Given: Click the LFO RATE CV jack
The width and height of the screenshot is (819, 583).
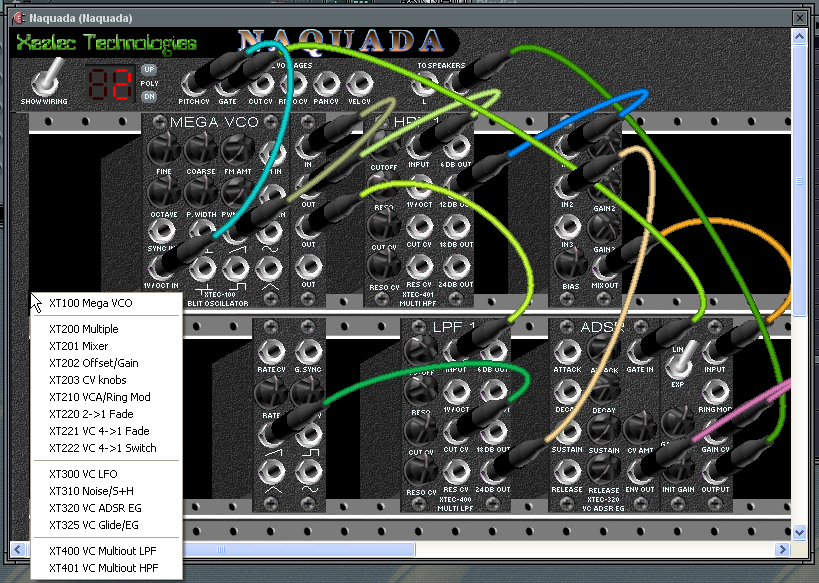Looking at the screenshot, I should (272, 352).
